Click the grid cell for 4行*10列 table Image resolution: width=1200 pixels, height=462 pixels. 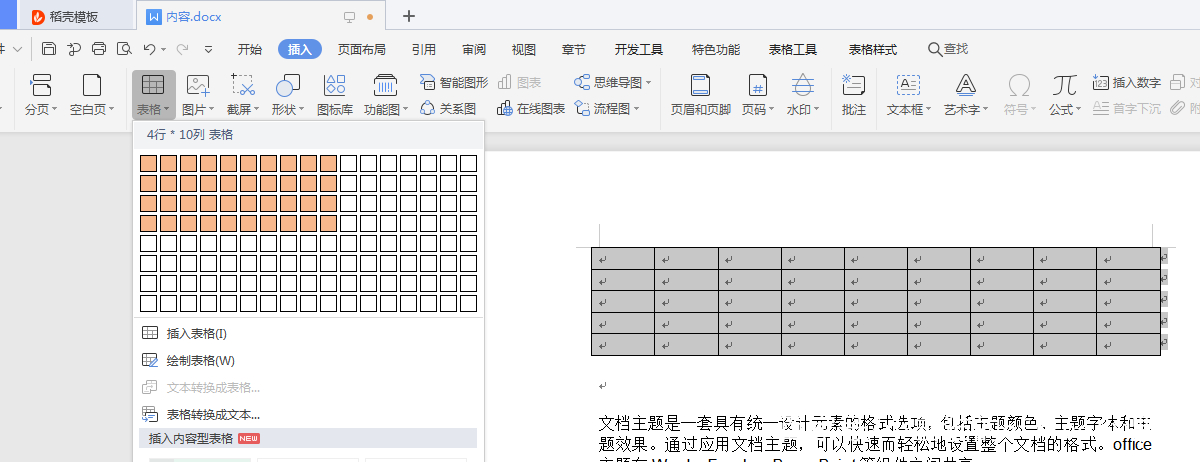(x=328, y=223)
